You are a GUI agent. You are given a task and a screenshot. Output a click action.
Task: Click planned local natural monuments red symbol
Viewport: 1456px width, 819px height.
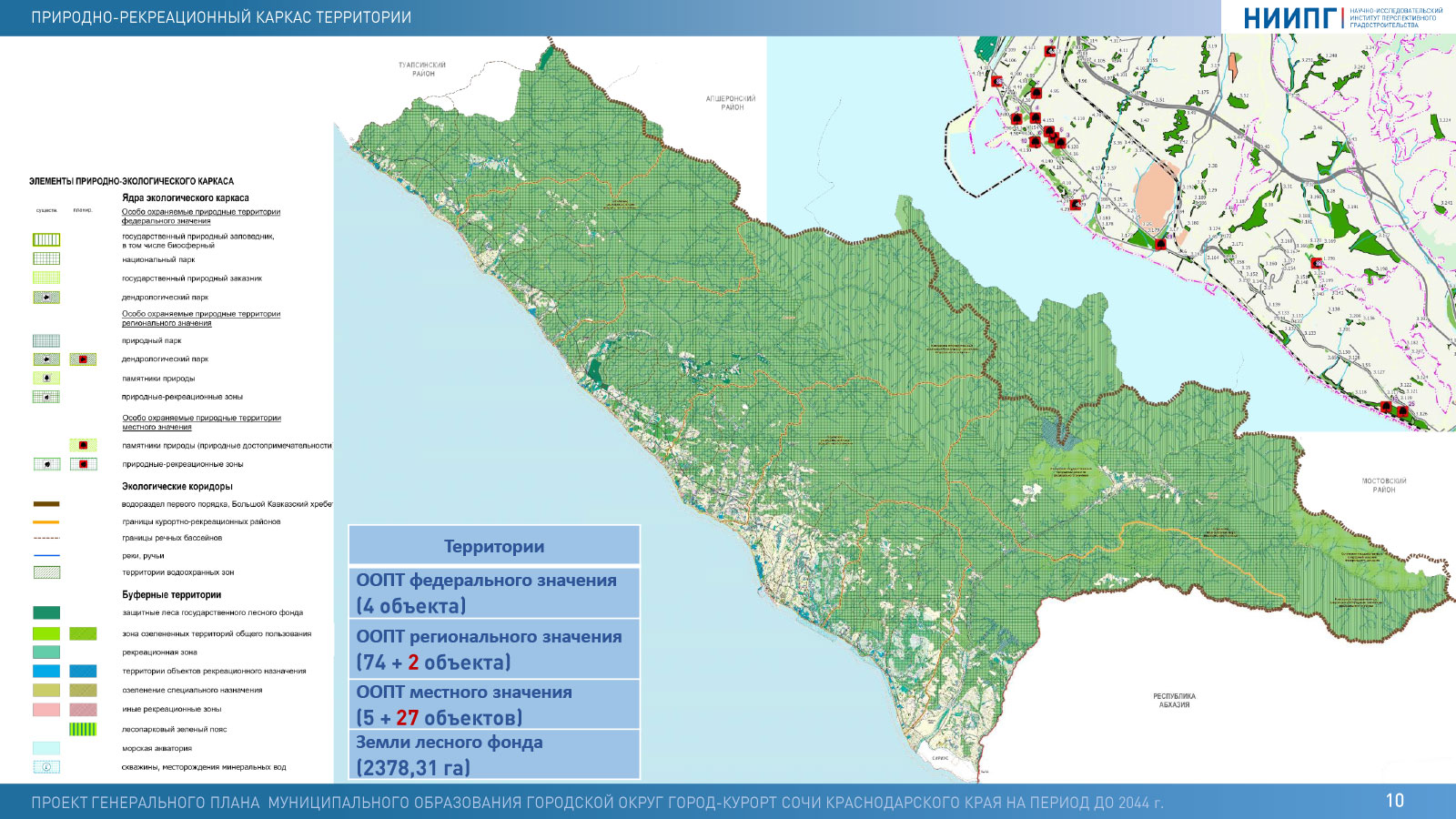[83, 445]
